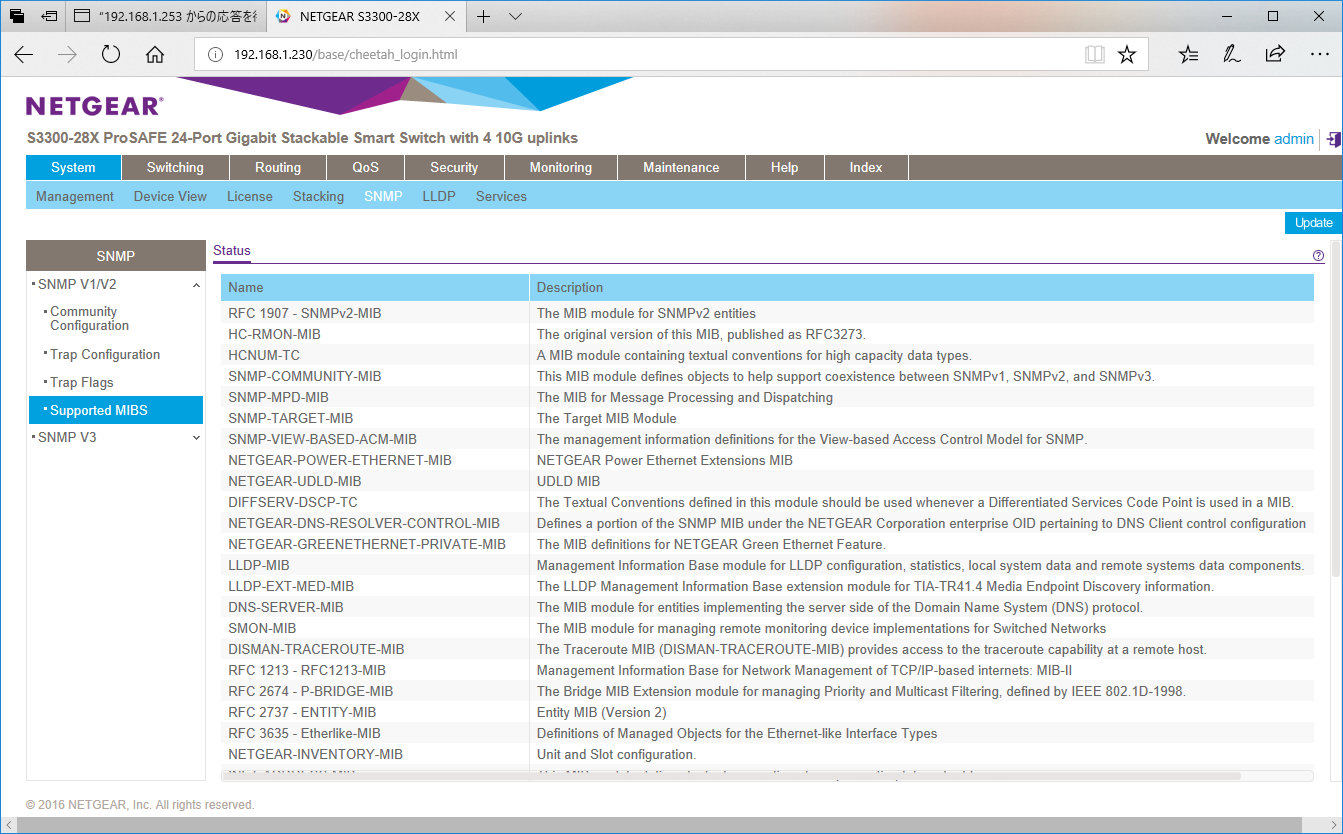Select the Stacking submenu
The height and width of the screenshot is (834, 1343).
pyautogui.click(x=318, y=196)
